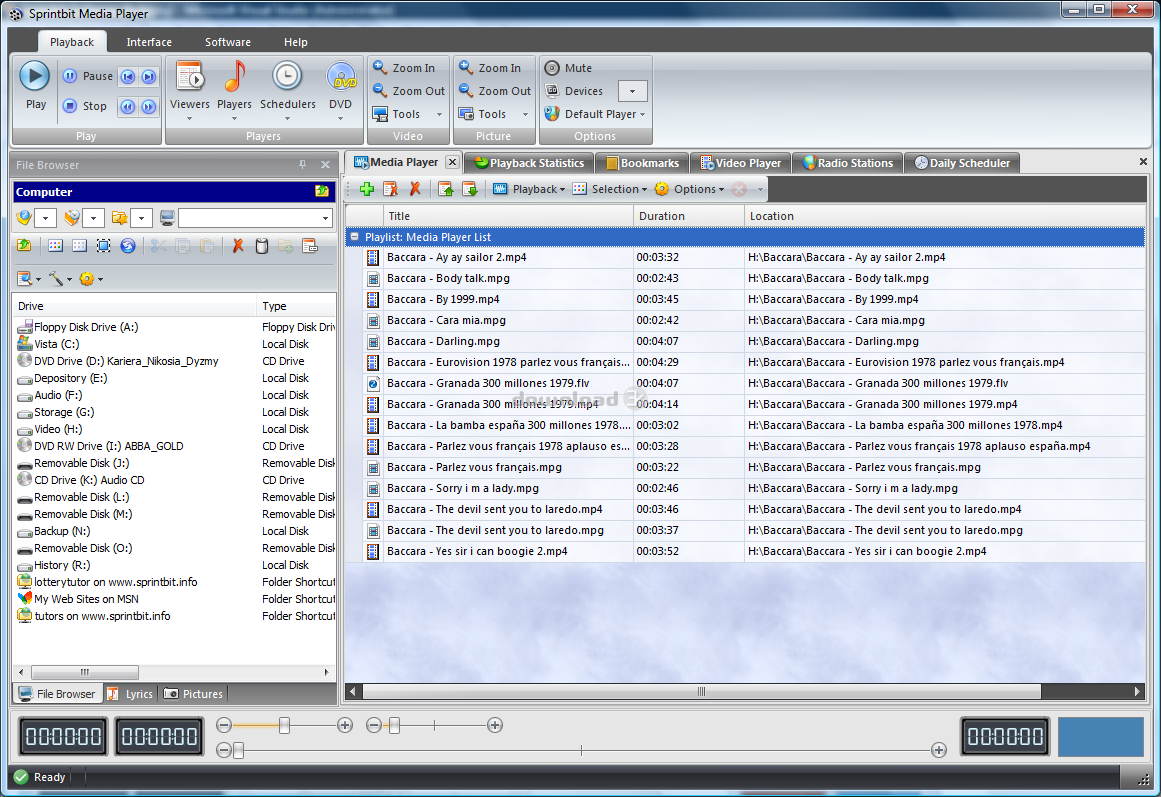
Task: Open the Bookmarks tab
Action: [642, 163]
